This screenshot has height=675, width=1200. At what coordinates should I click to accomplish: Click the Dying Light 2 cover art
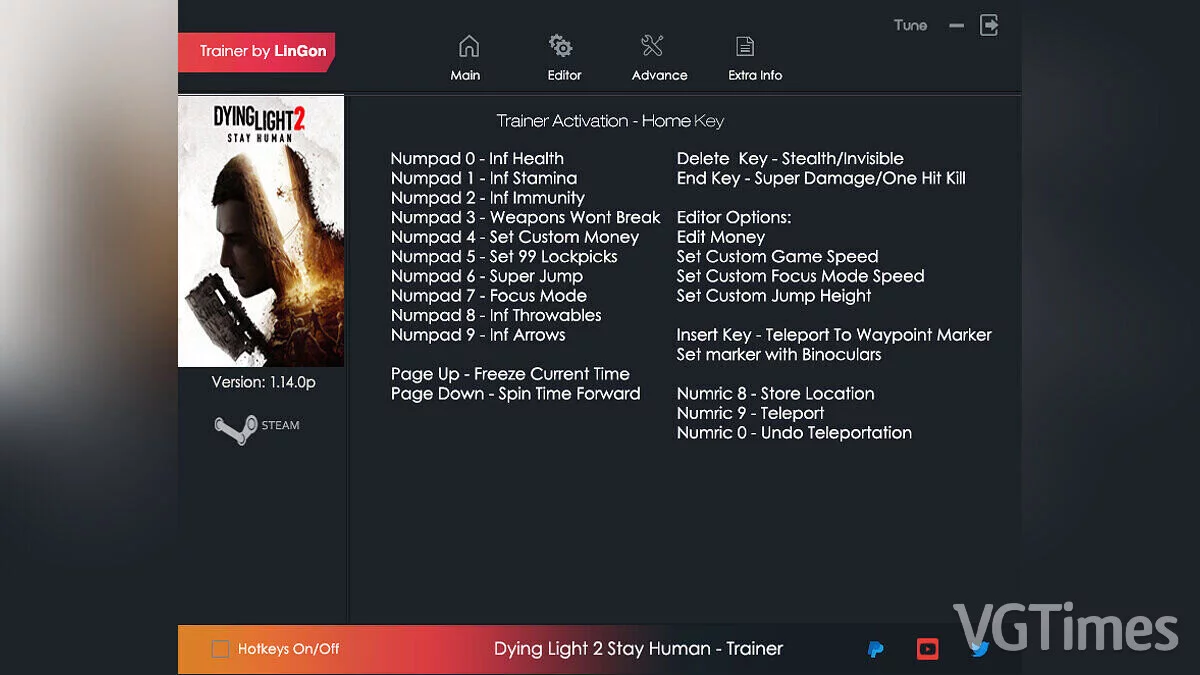260,230
